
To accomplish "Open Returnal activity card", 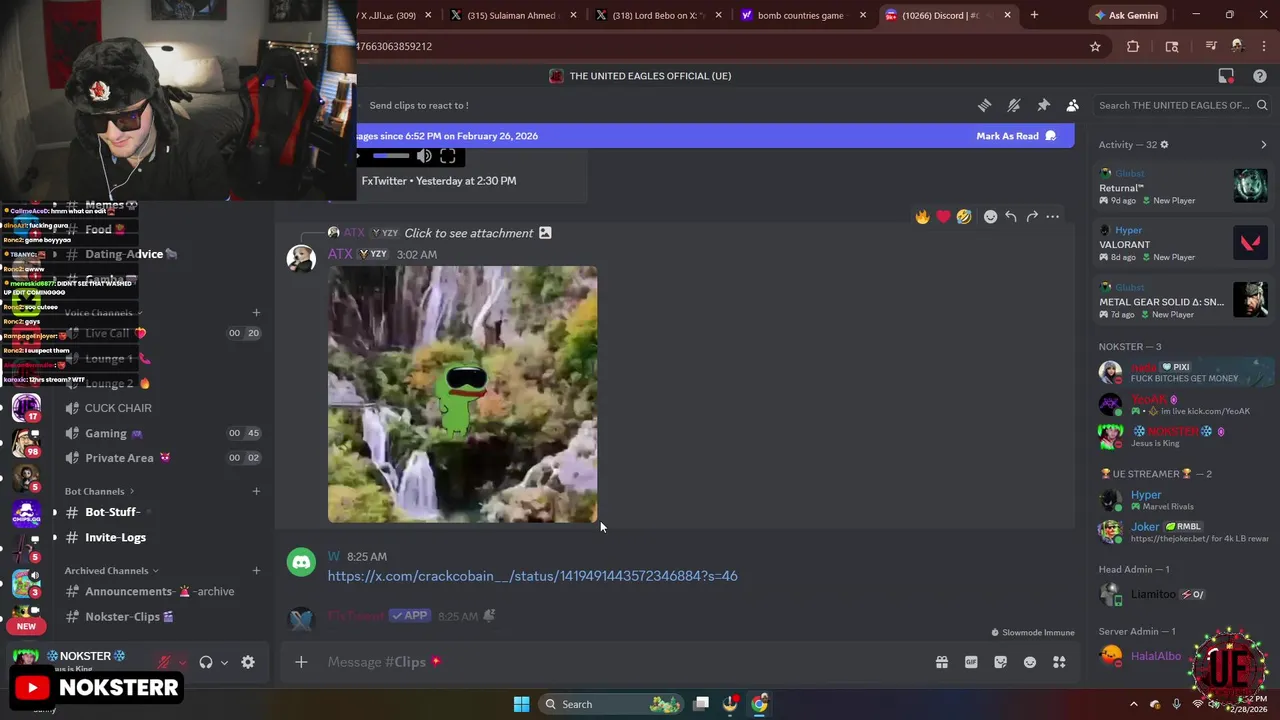I will pyautogui.click(x=1183, y=187).
